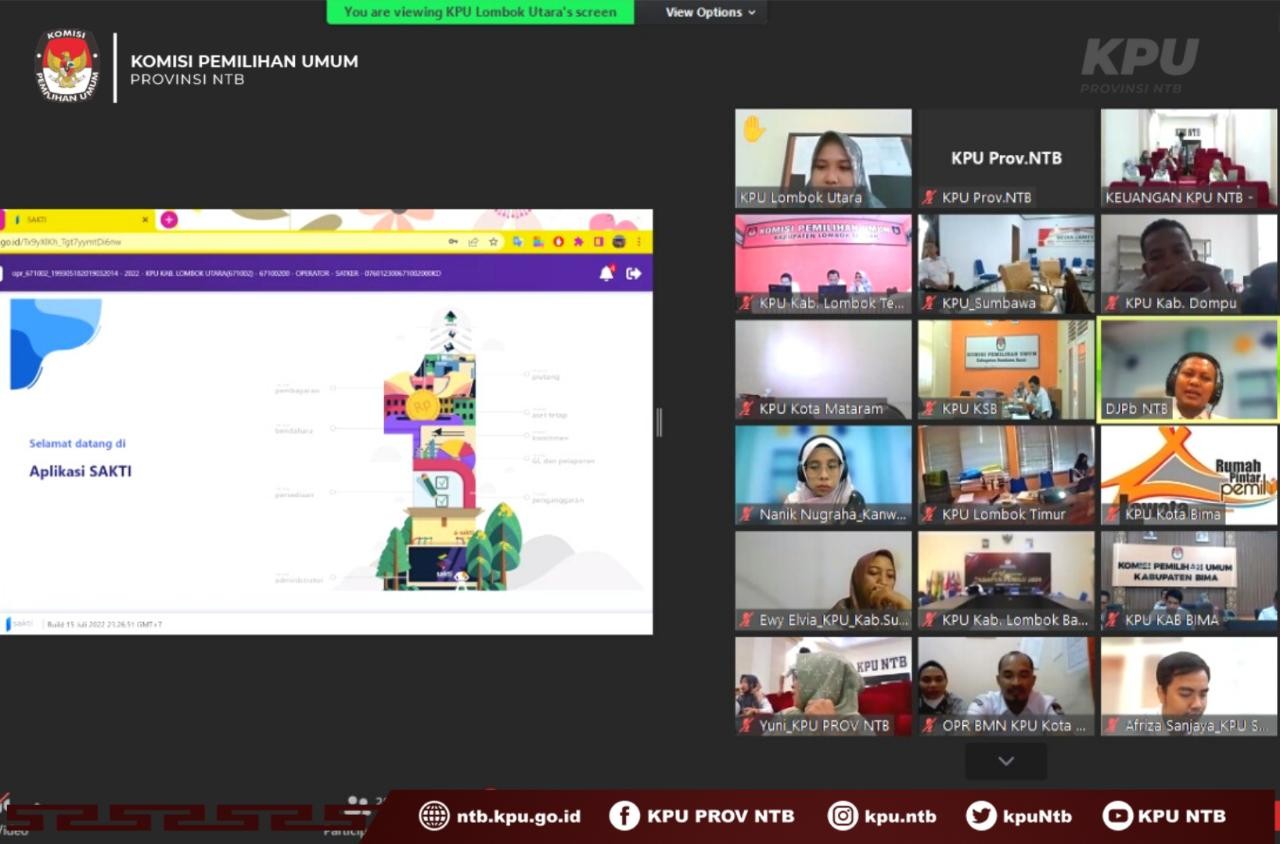This screenshot has height=844, width=1280.
Task: Select the DJPb NTB speaker tile
Action: [1189, 369]
